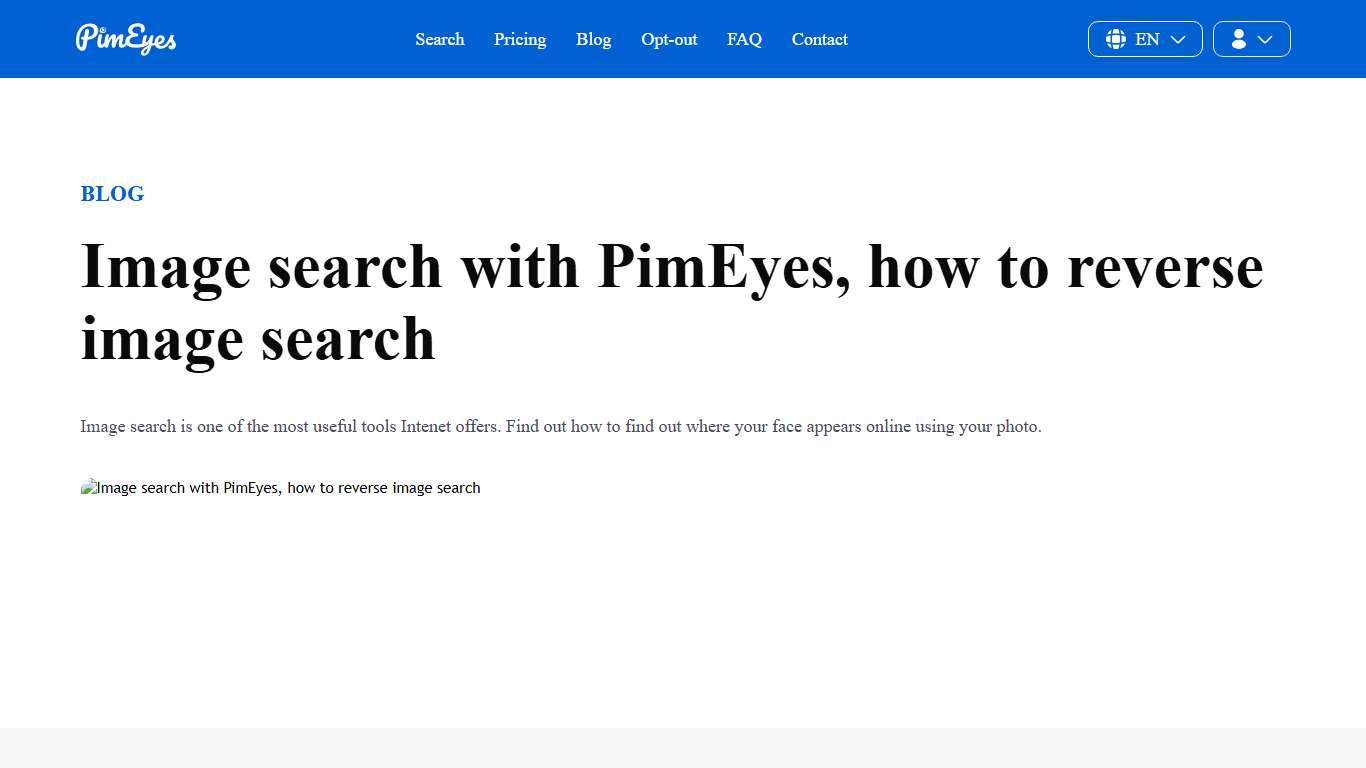Expand the EN language dropdown chevron
This screenshot has width=1366, height=768.
coord(1178,39)
